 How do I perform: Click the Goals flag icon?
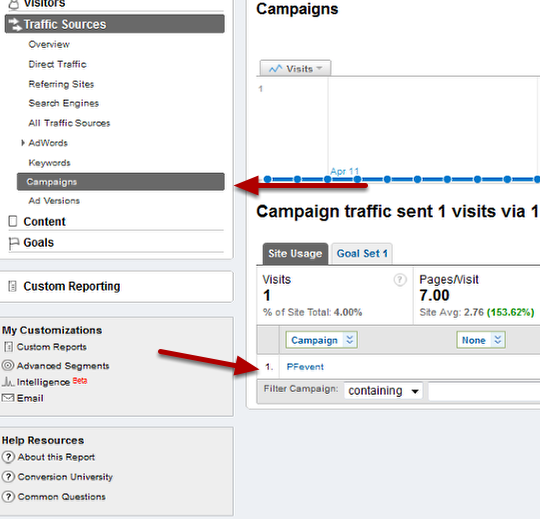[13, 243]
